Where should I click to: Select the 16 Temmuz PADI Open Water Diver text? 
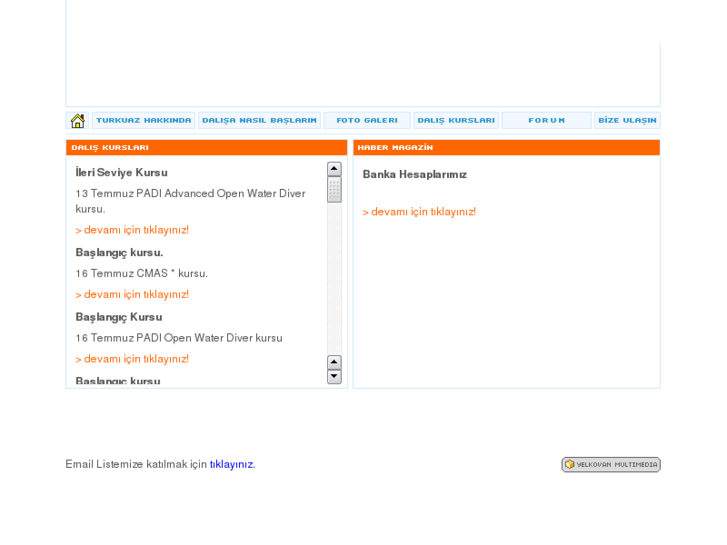click(x=179, y=338)
